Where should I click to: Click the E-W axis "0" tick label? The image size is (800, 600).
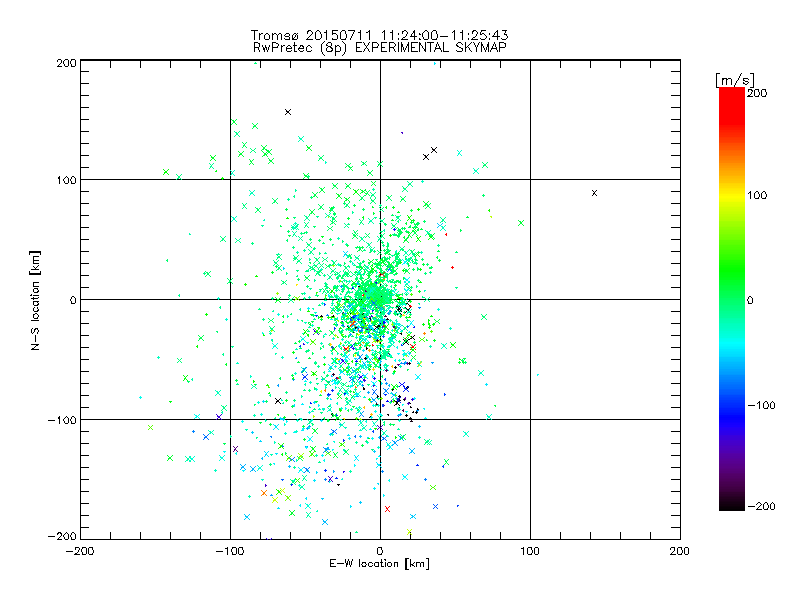(x=380, y=551)
